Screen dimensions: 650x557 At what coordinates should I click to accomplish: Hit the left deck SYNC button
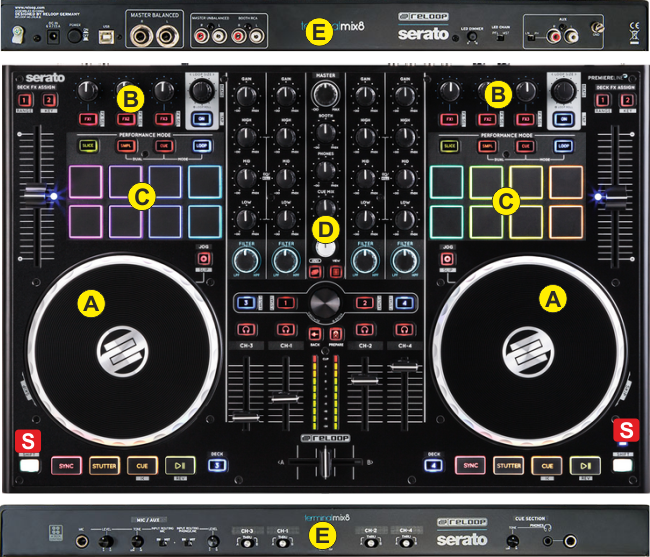click(66, 466)
